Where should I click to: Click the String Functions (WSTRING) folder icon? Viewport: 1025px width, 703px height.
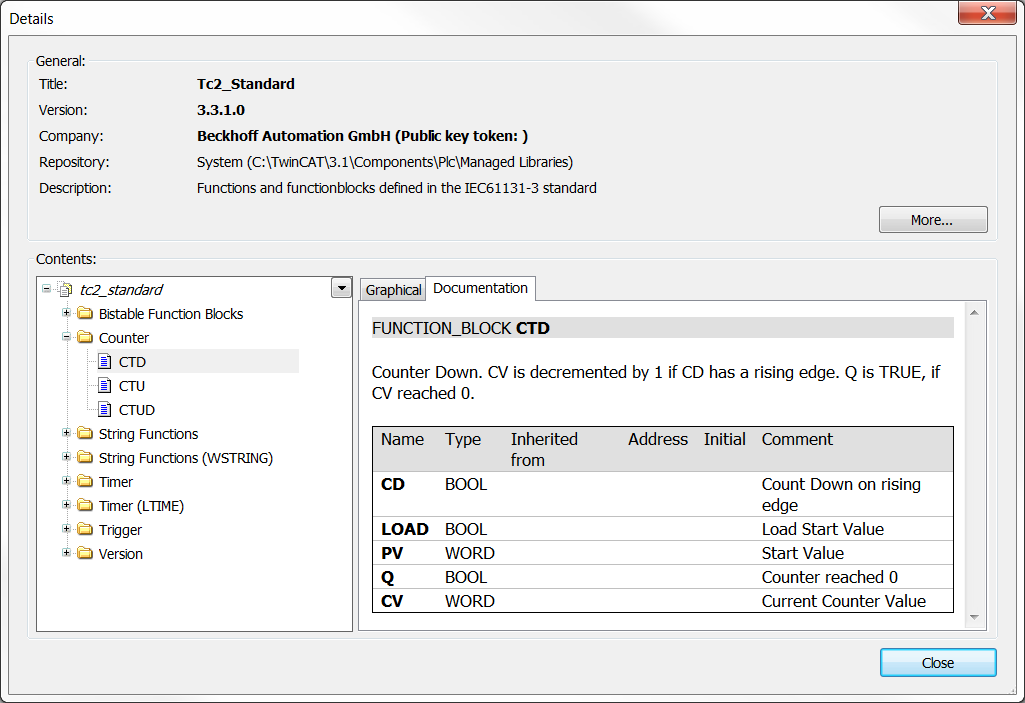click(x=85, y=458)
